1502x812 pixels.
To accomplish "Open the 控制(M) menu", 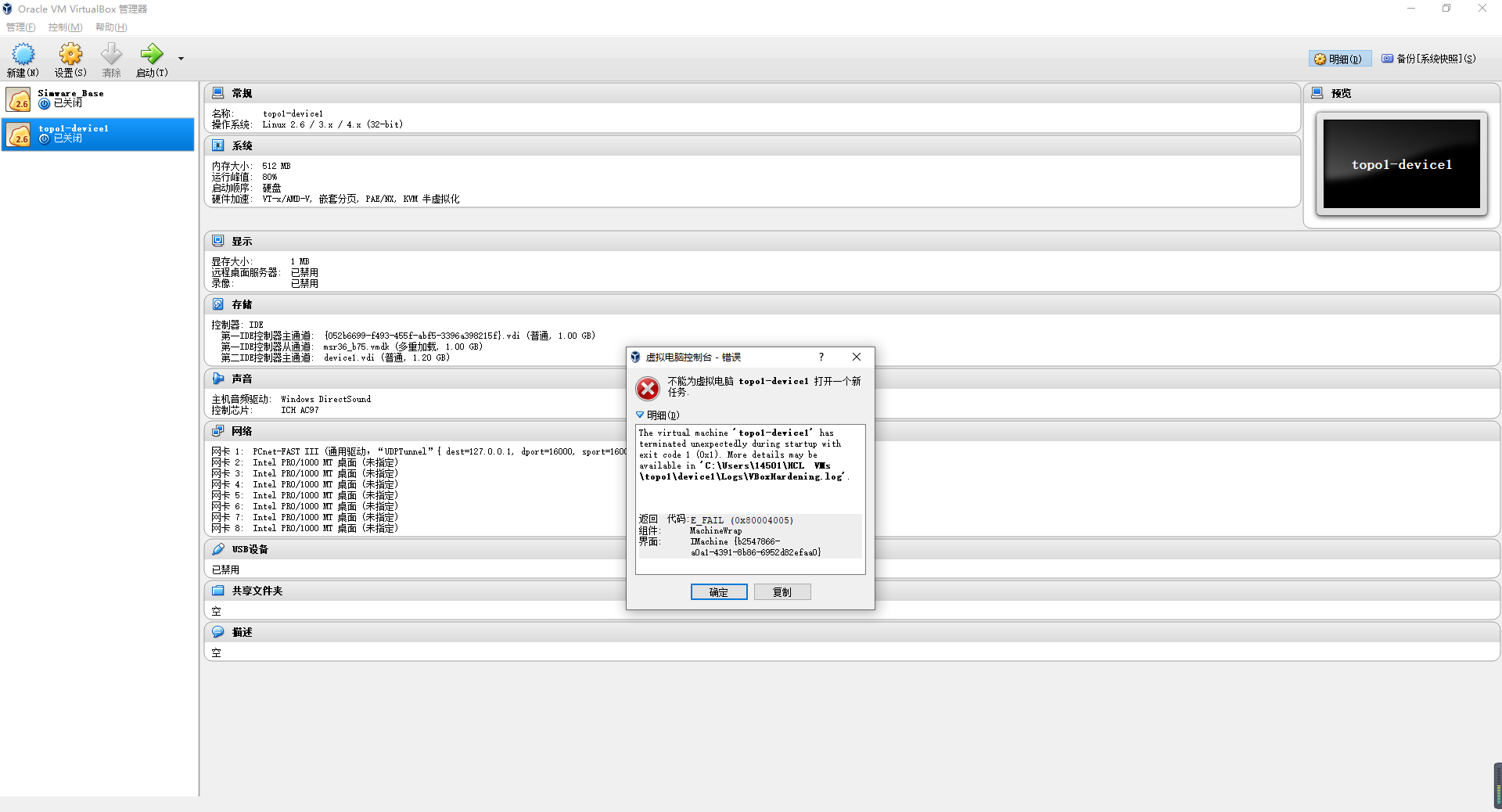I will pos(66,27).
